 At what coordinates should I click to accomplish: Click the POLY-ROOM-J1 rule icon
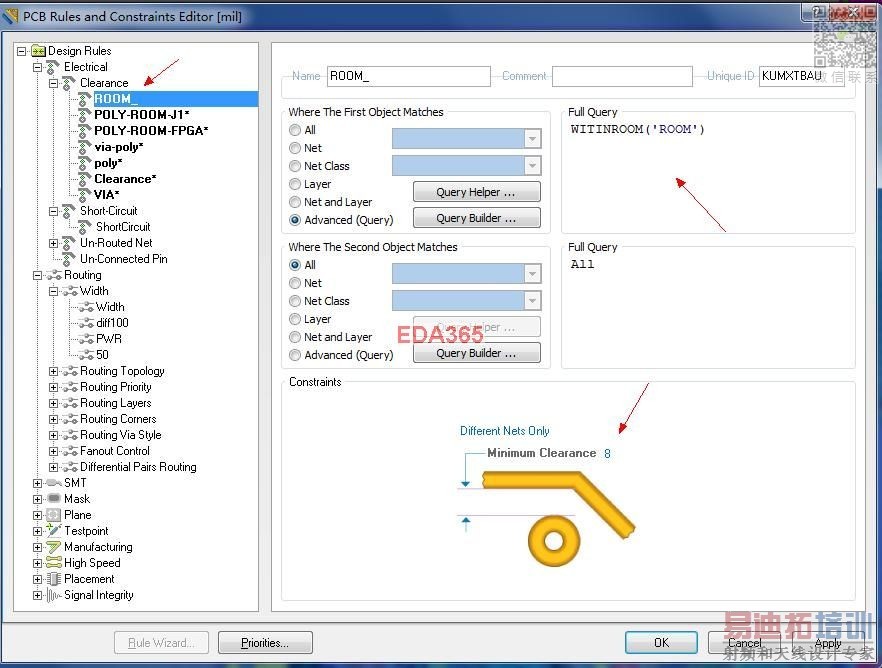(x=84, y=115)
